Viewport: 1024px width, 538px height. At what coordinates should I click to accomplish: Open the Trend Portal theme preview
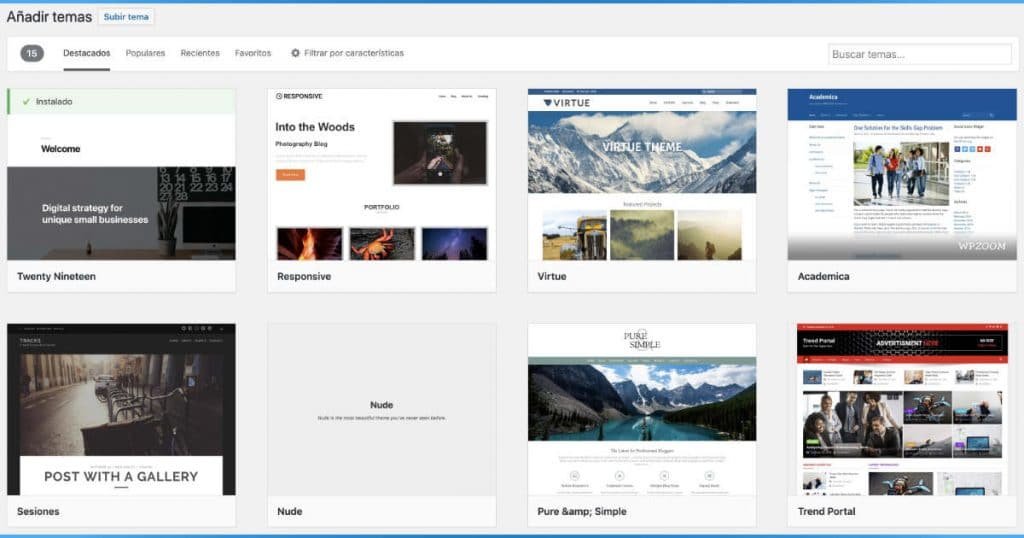(902, 409)
